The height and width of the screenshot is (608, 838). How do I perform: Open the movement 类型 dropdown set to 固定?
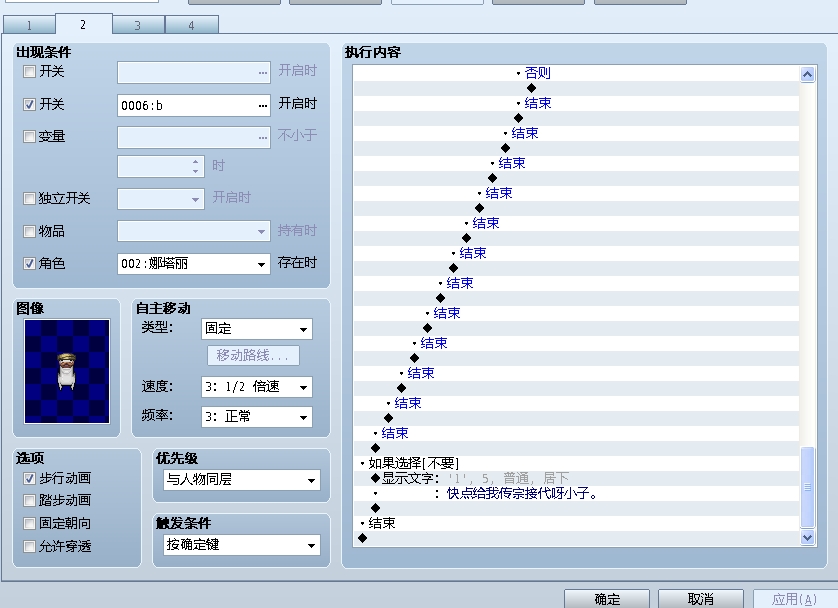257,329
